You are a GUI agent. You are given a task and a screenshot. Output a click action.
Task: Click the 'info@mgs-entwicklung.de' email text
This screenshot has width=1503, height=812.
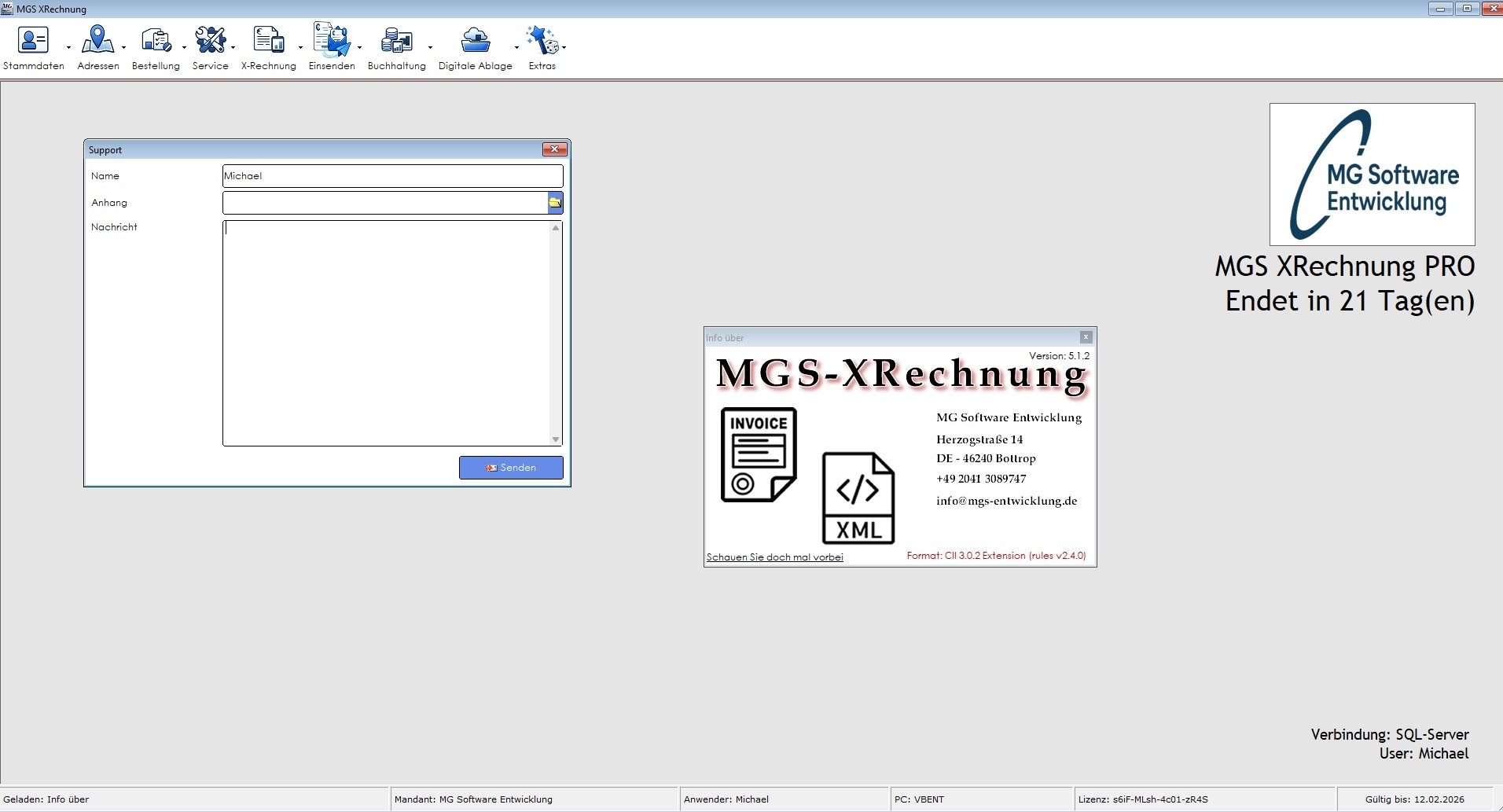click(x=1006, y=501)
